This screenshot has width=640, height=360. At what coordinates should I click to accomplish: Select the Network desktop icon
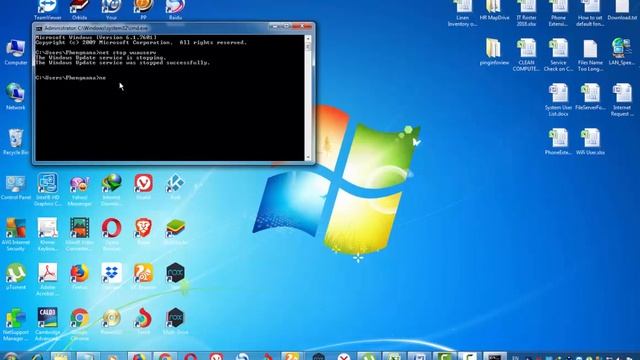16,96
